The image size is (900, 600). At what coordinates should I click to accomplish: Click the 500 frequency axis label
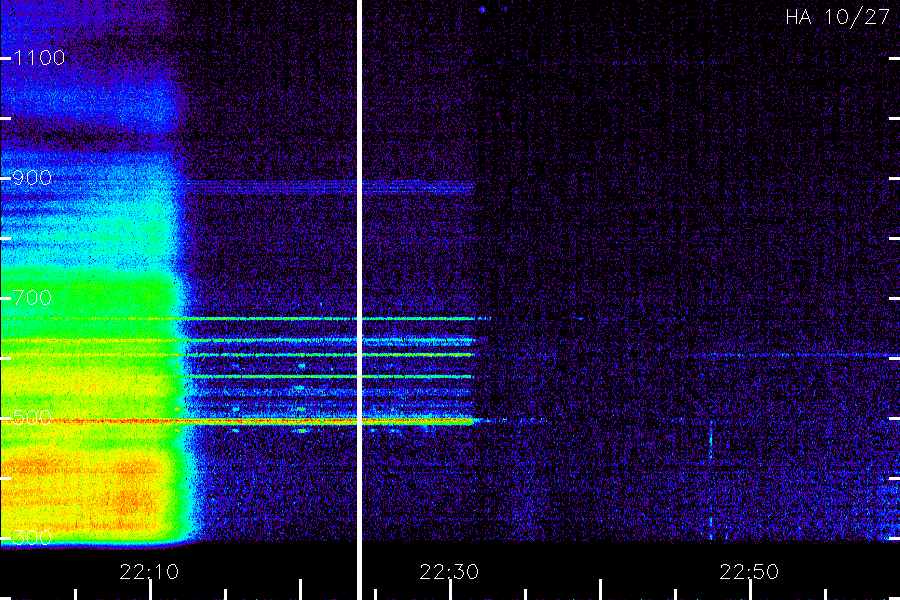coord(32,417)
